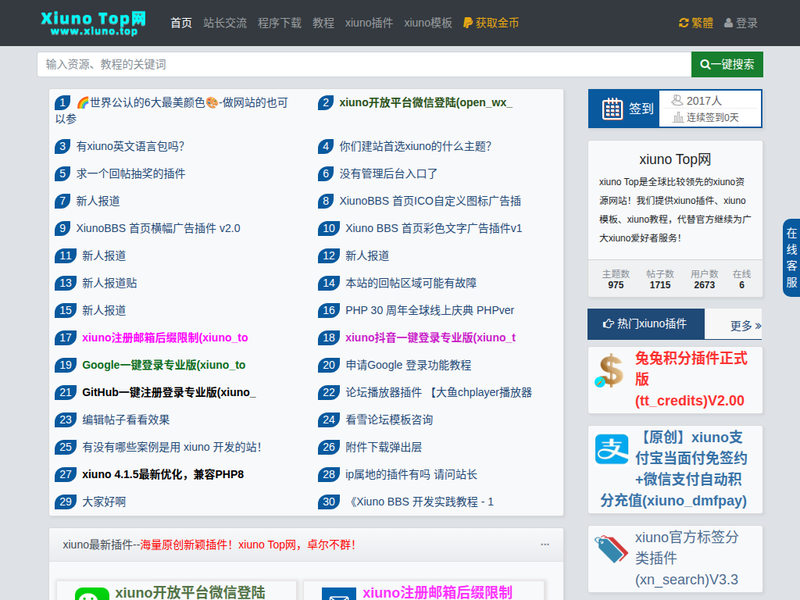The height and width of the screenshot is (600, 800).
Task: Open the 在线客服 side tab
Action: (791, 258)
